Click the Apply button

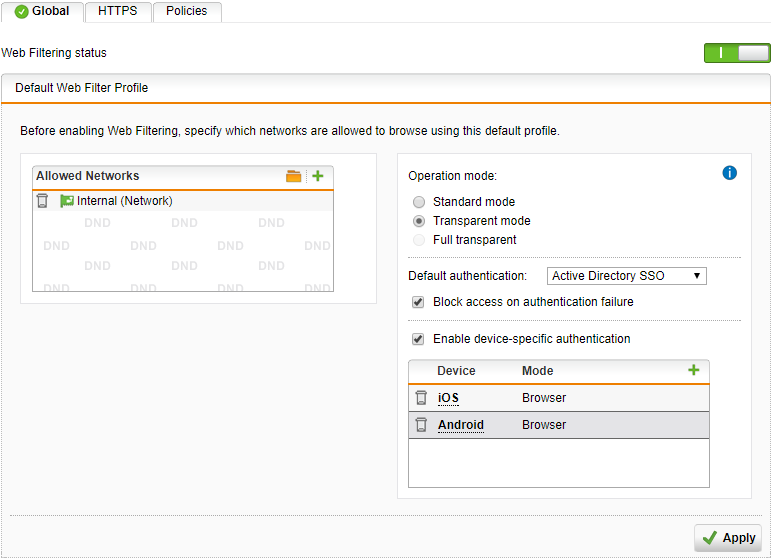(728, 538)
